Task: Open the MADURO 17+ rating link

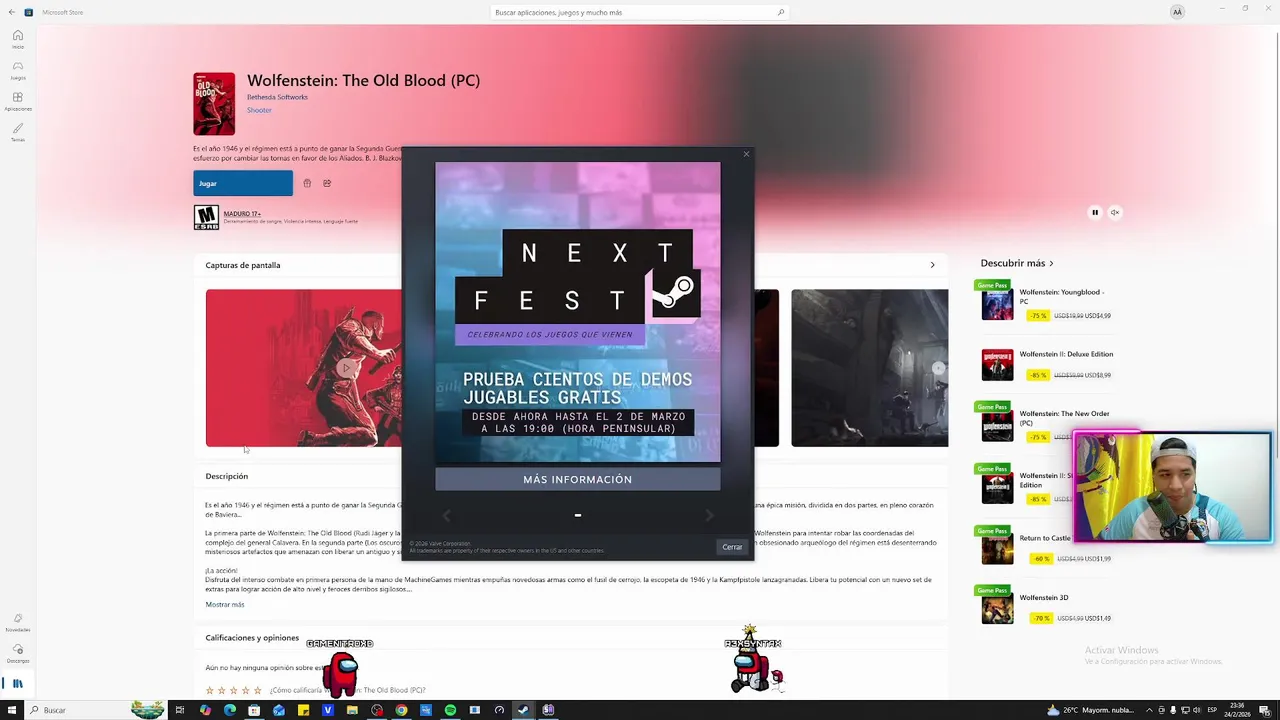Action: 242,213
